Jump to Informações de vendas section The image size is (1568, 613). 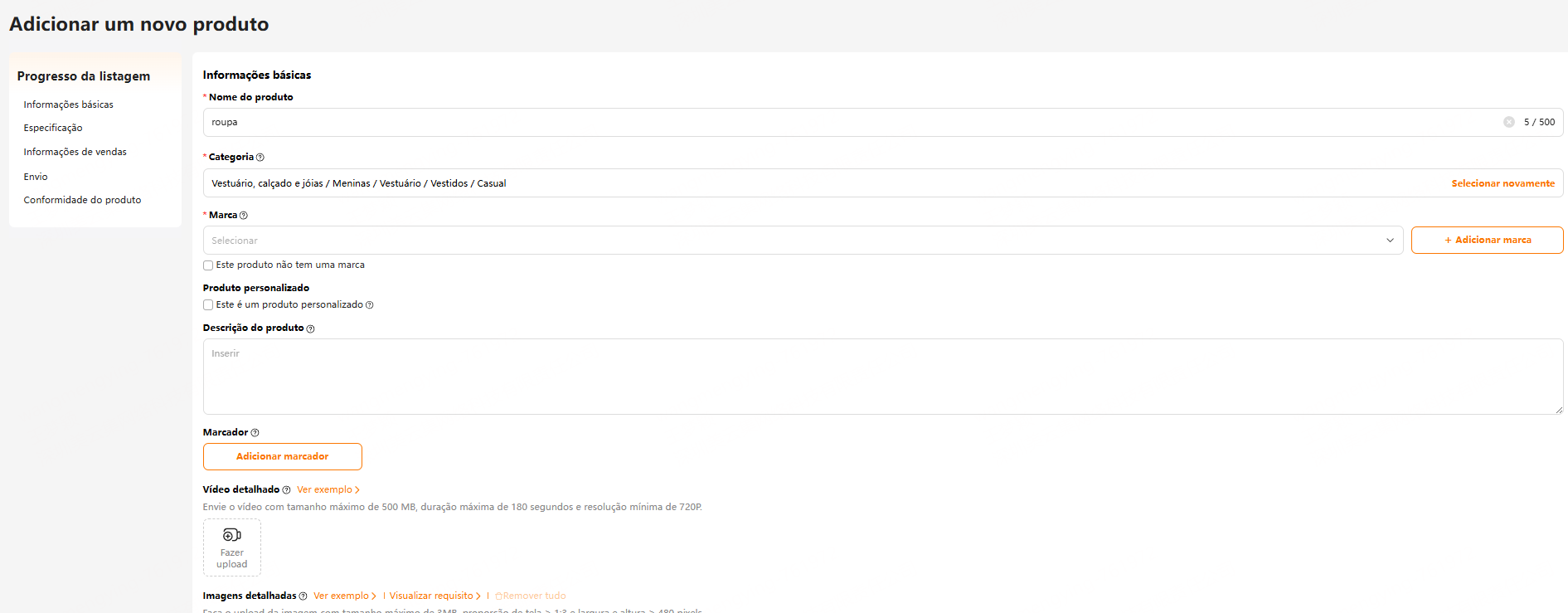(x=75, y=153)
